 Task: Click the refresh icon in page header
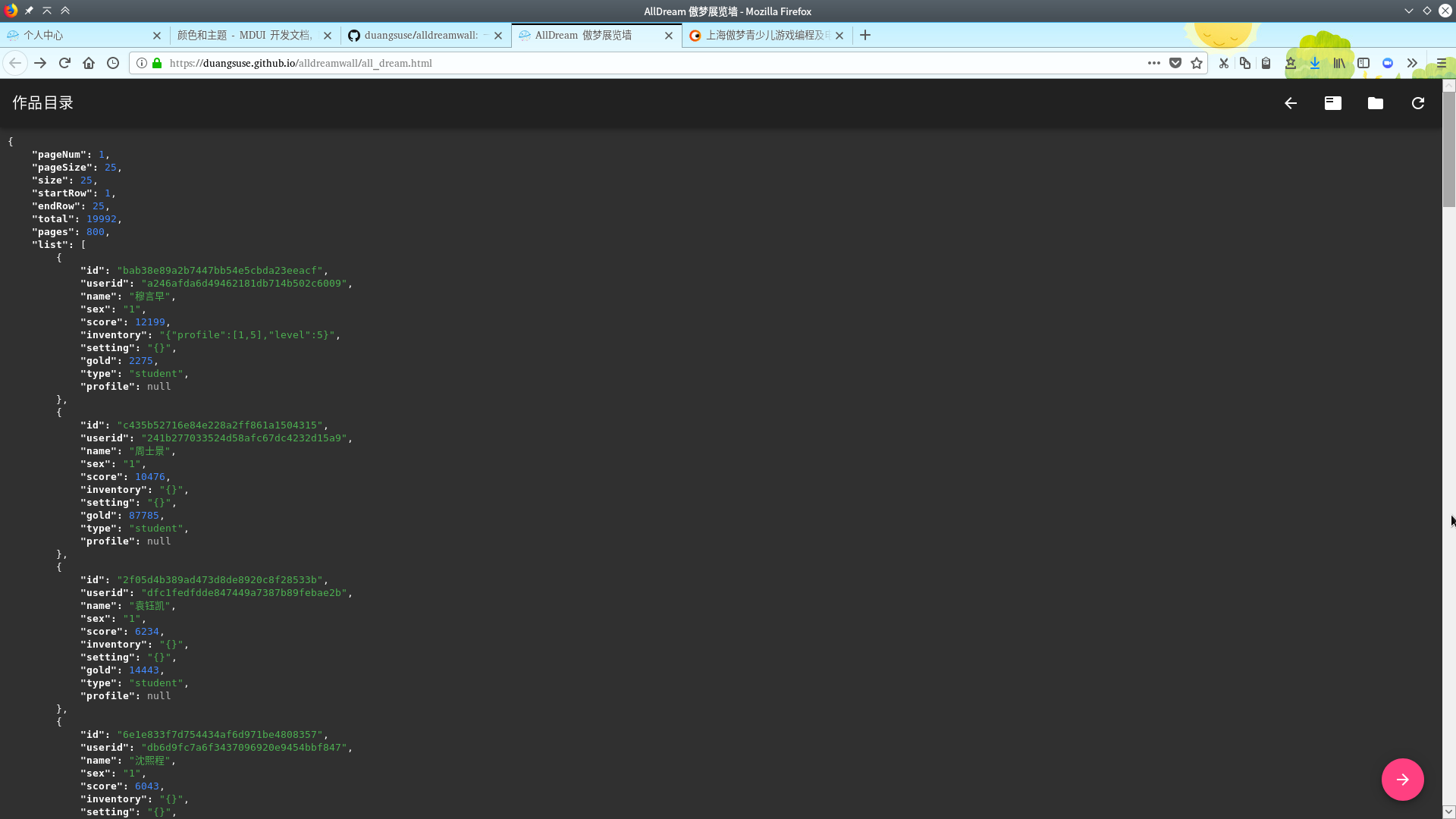pos(1418,103)
